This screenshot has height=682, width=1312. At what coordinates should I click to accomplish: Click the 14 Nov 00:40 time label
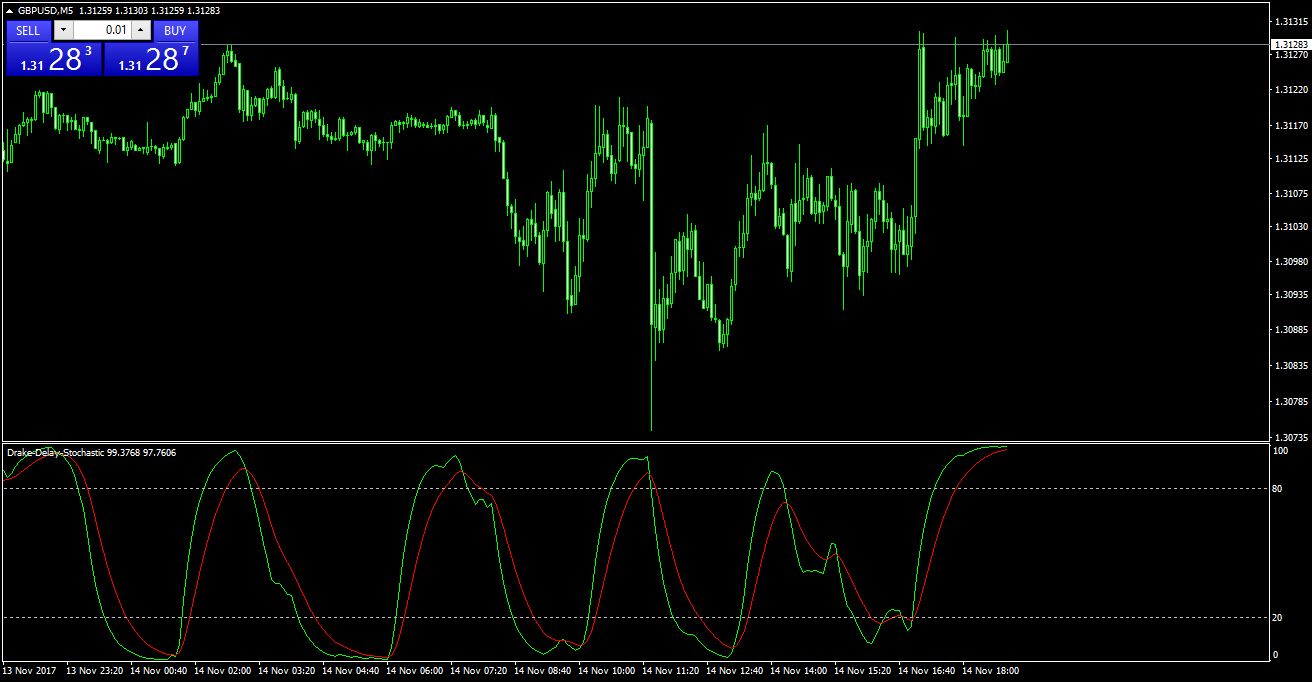(159, 671)
